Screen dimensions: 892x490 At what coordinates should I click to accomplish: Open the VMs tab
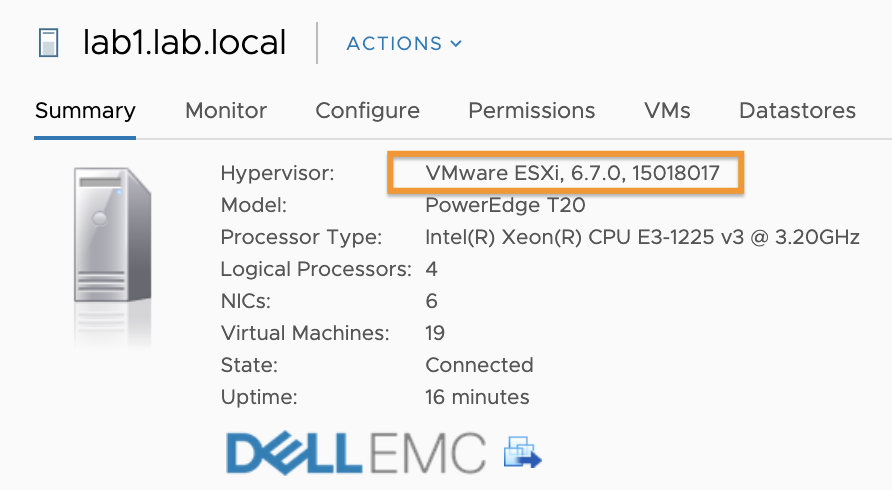[x=667, y=110]
